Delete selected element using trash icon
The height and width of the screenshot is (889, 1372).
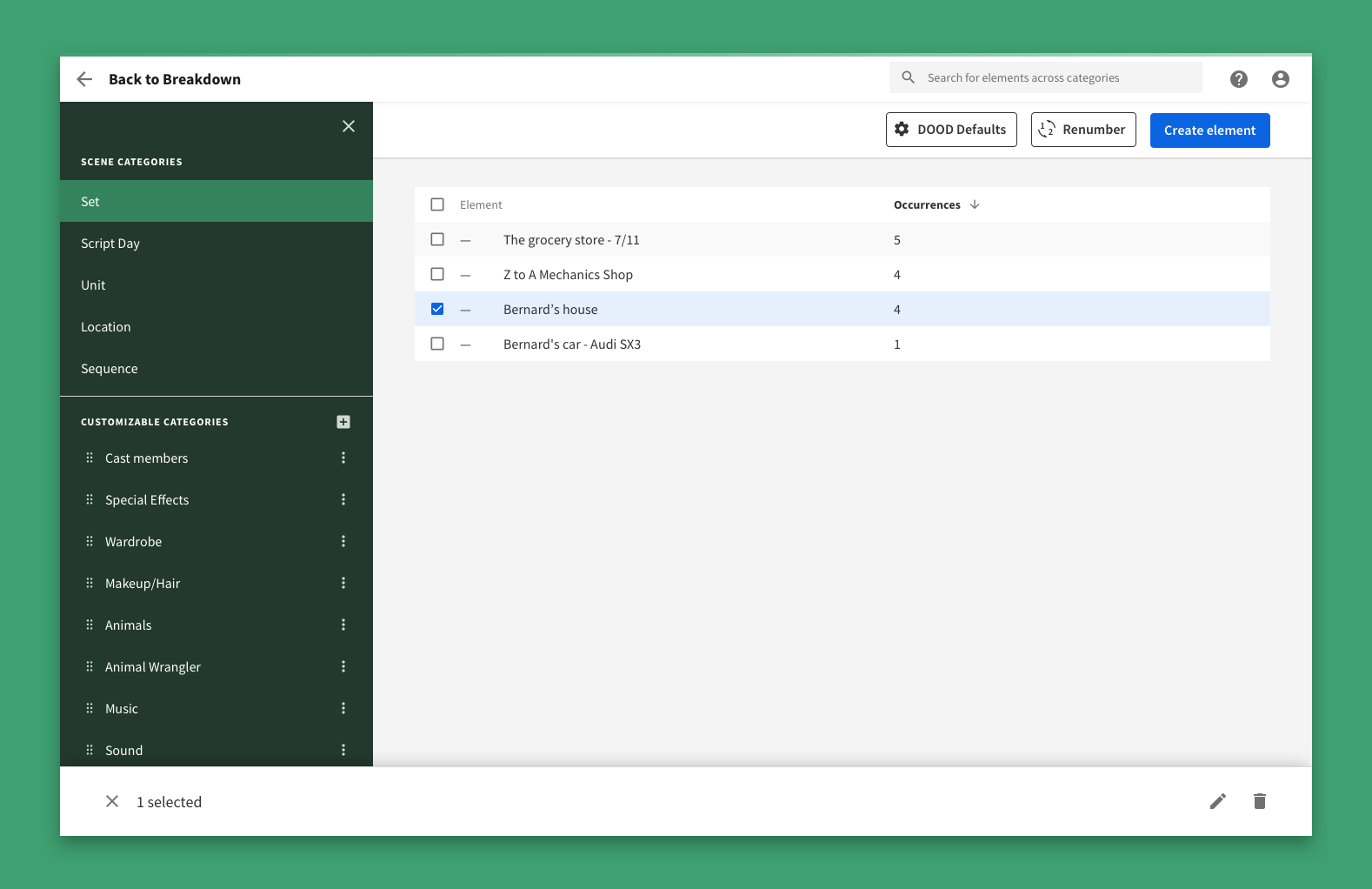[x=1259, y=801]
